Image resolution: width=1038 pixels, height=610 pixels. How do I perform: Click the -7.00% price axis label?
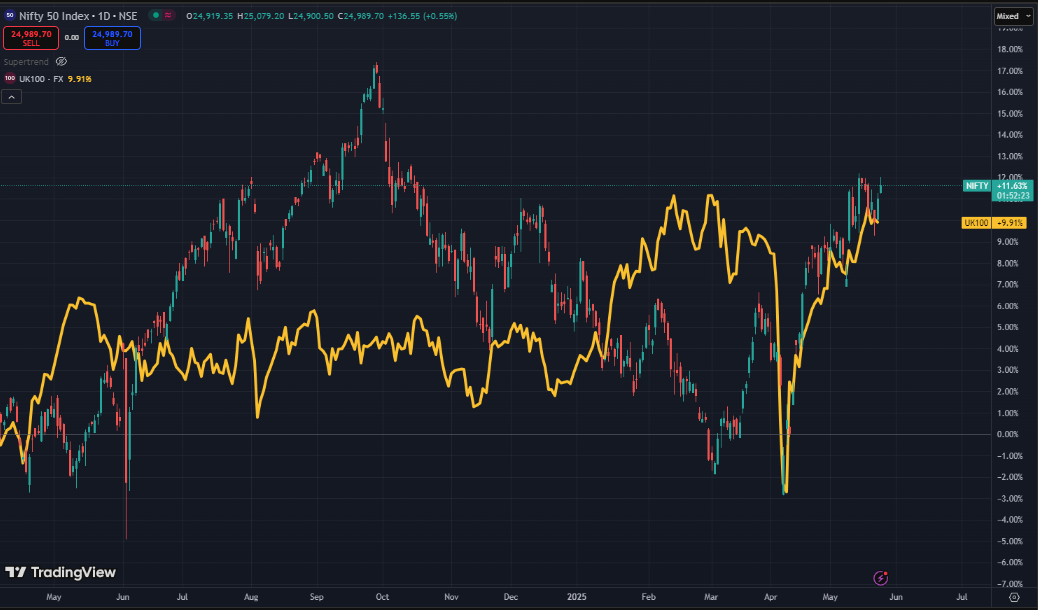pos(1010,584)
